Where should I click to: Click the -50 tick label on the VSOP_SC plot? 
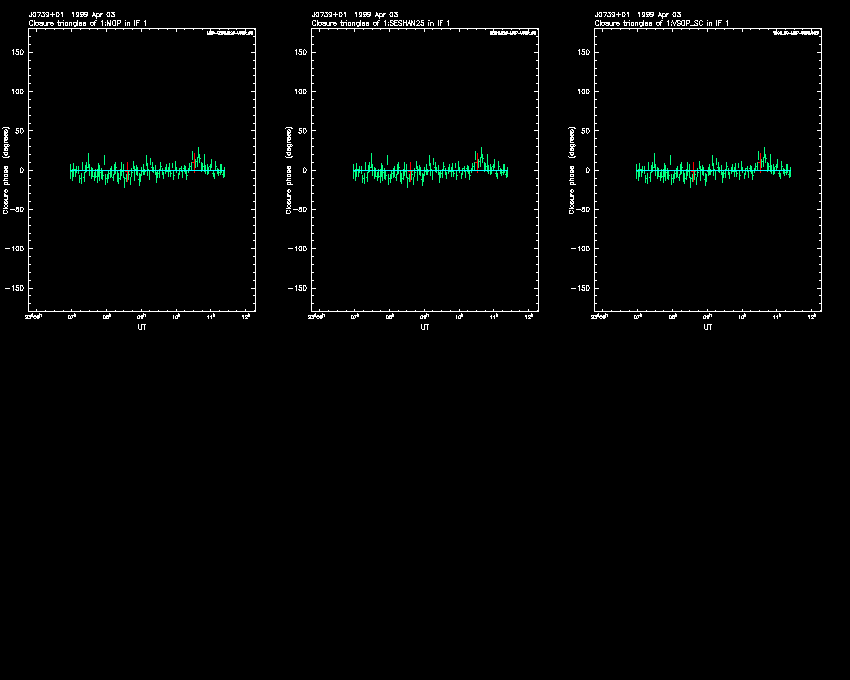tap(583, 209)
